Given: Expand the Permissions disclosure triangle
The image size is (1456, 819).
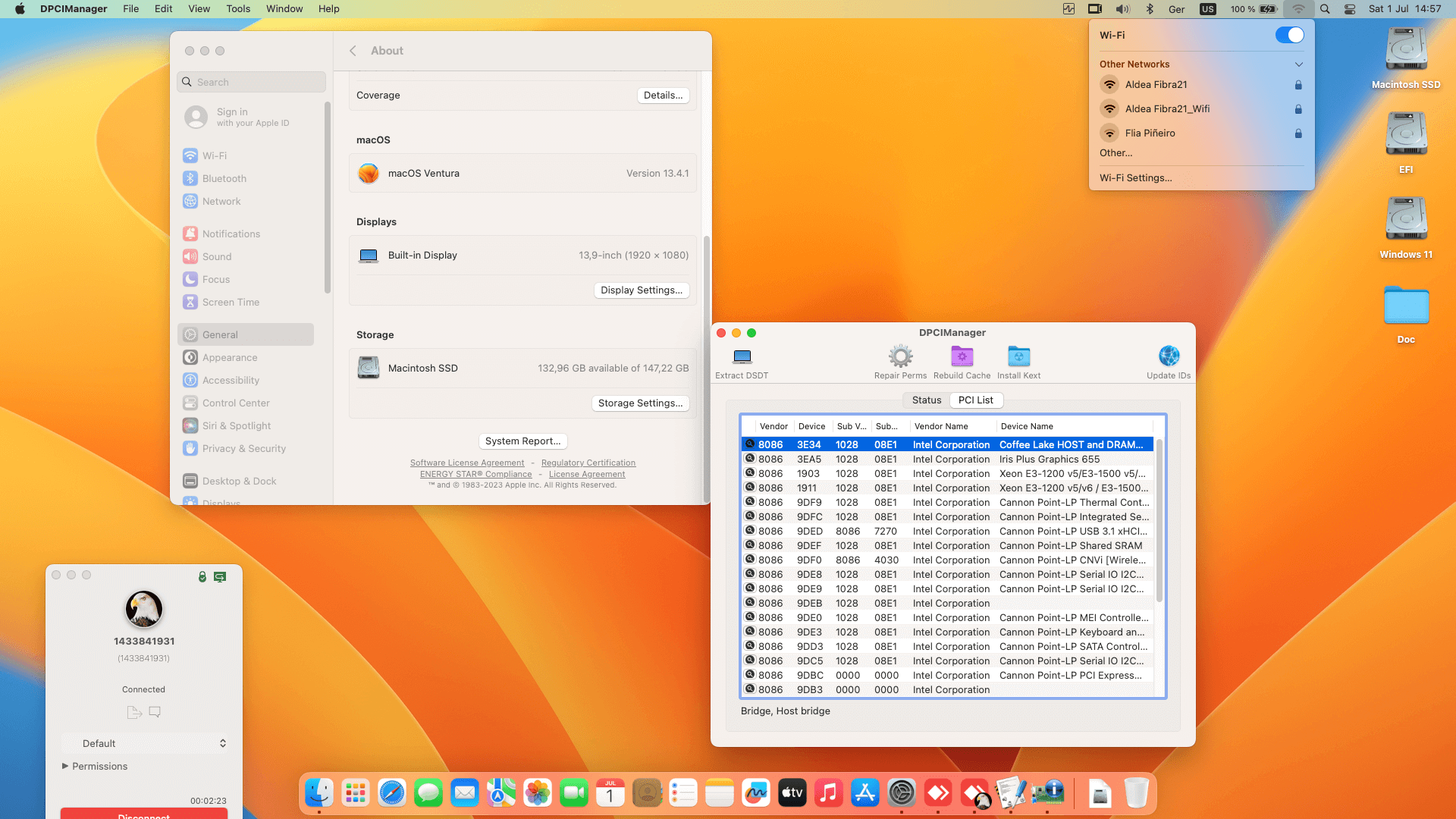Looking at the screenshot, I should coord(65,766).
